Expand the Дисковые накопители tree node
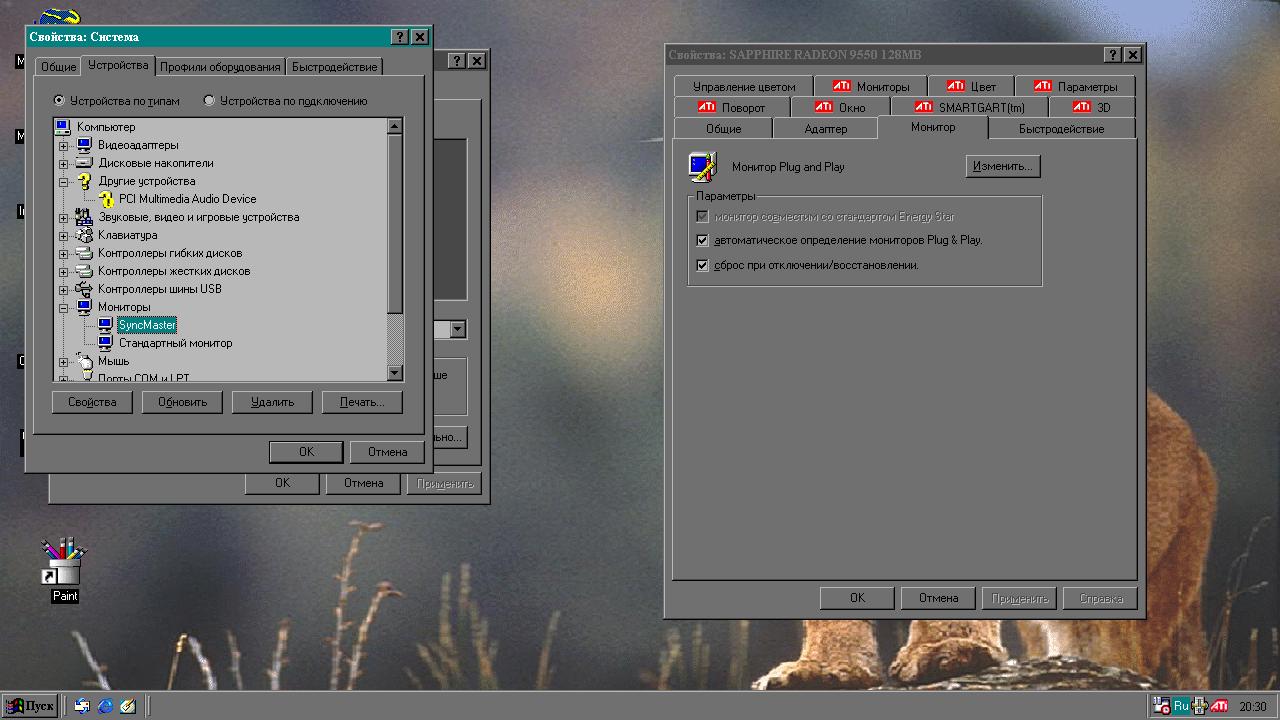This screenshot has height=720, width=1280. (x=64, y=163)
